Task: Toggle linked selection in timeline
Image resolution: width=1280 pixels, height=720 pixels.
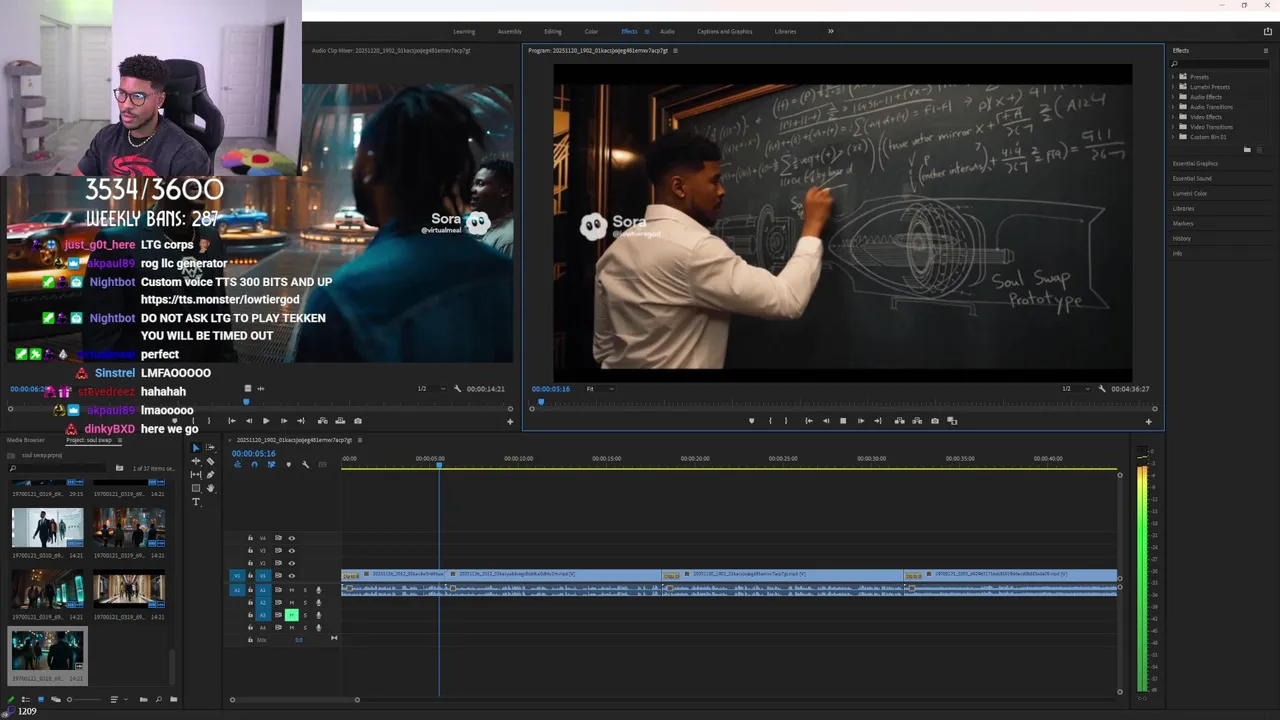Action: coord(271,465)
